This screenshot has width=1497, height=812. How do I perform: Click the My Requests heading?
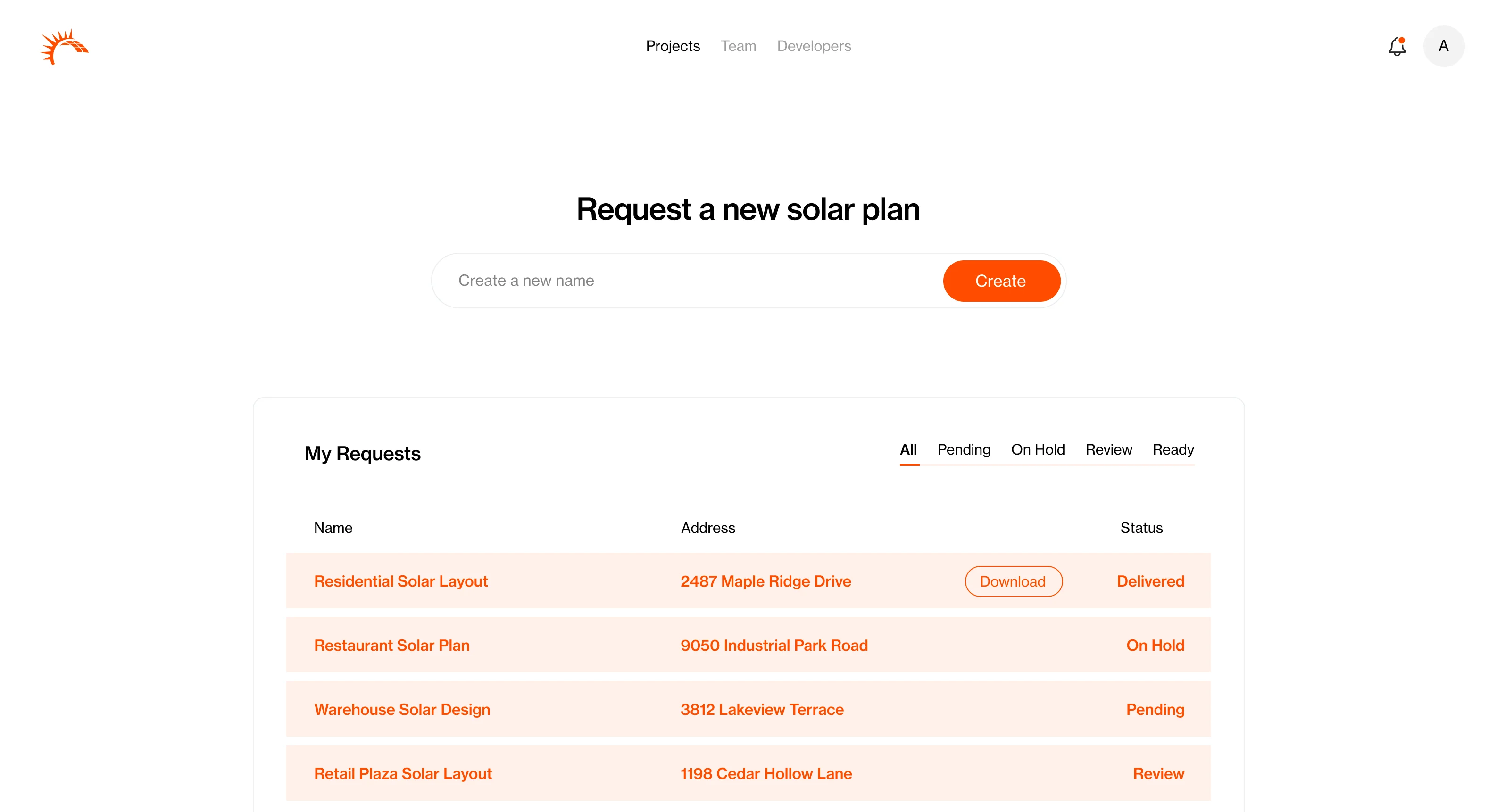tap(362, 454)
